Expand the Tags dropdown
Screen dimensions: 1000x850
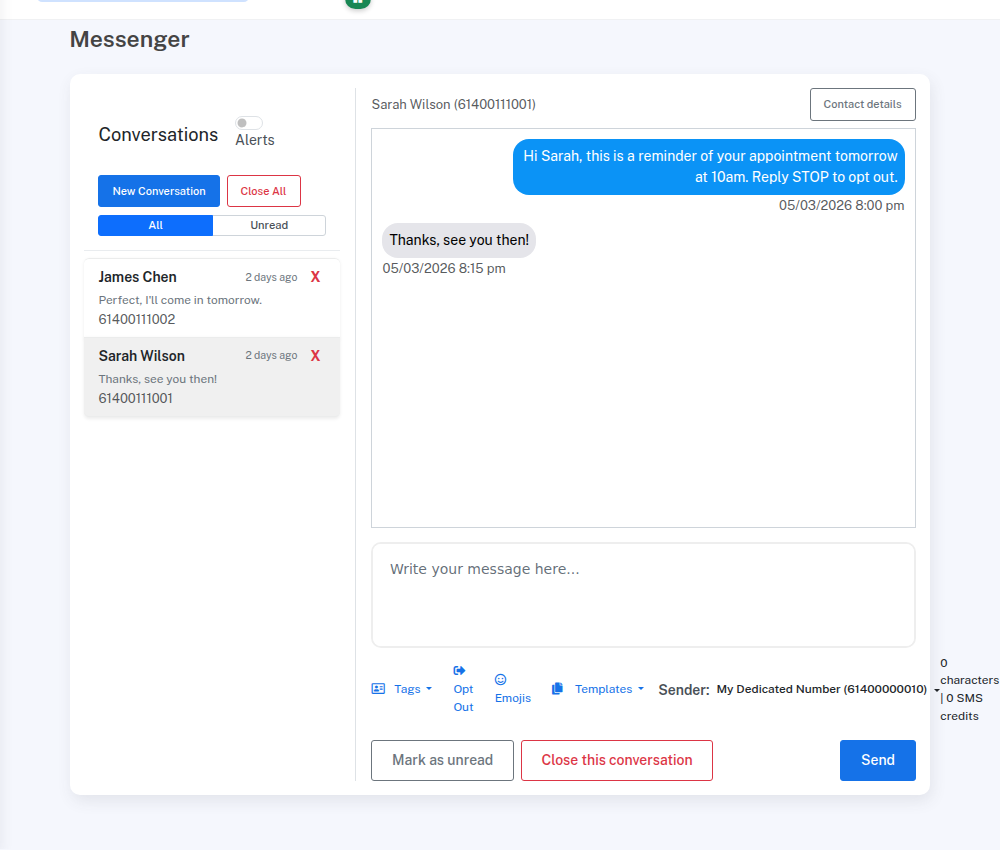tap(412, 689)
